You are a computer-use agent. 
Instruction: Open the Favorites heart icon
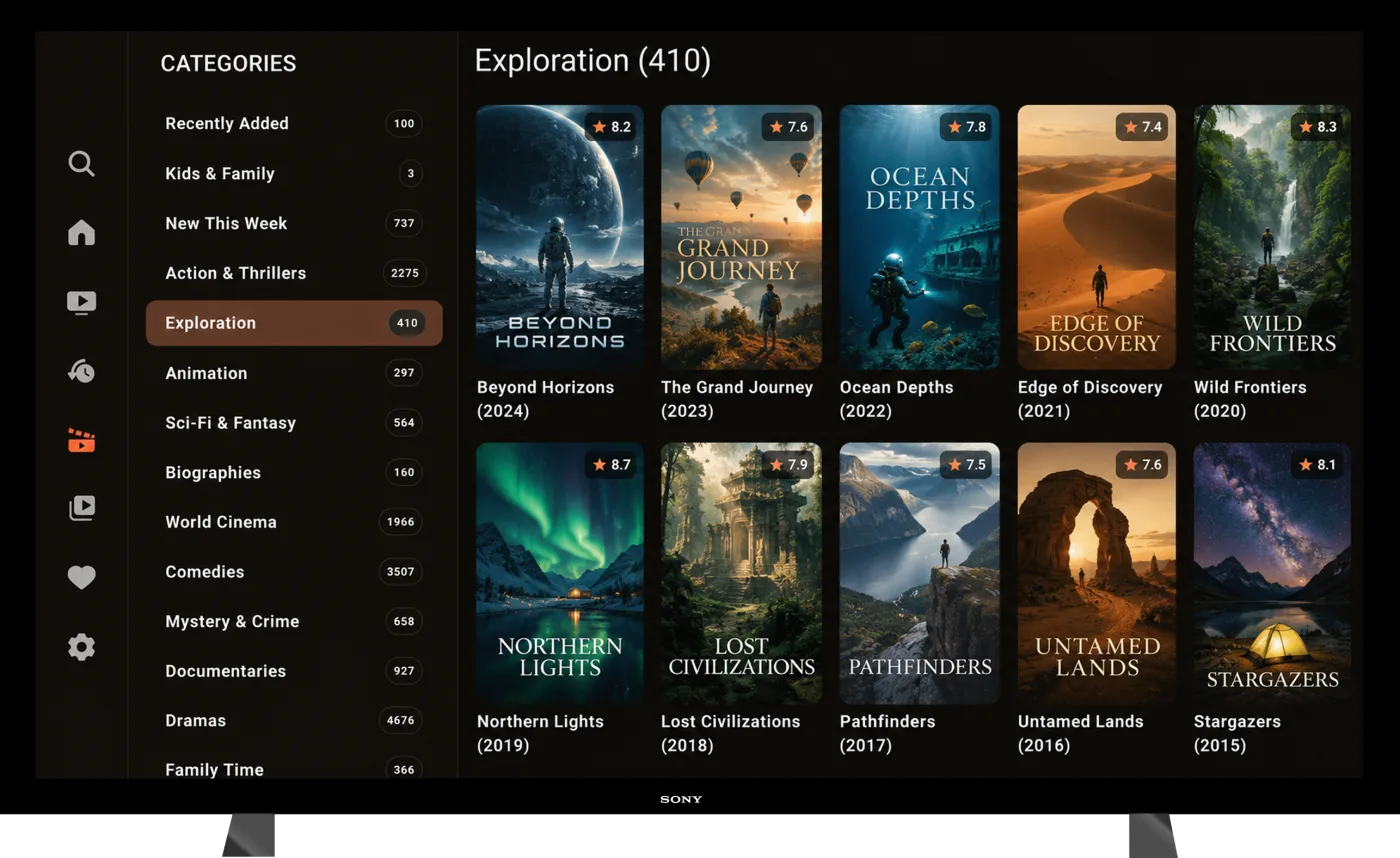tap(82, 578)
